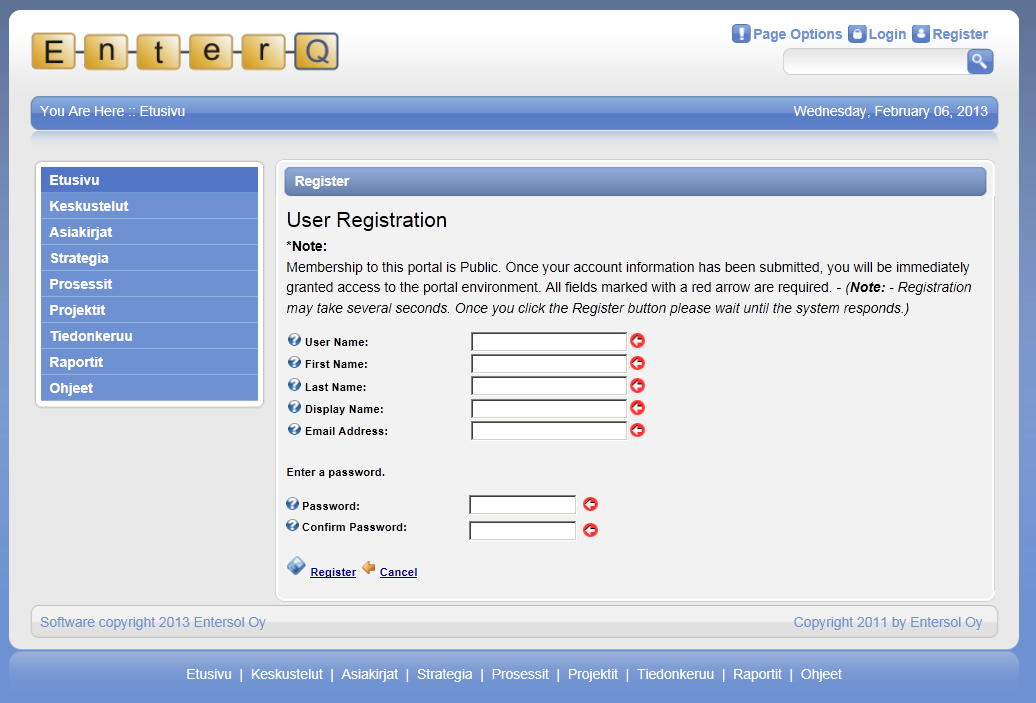Screen dimensions: 1036x703
Task: Click the Login lock icon
Action: 857,34
